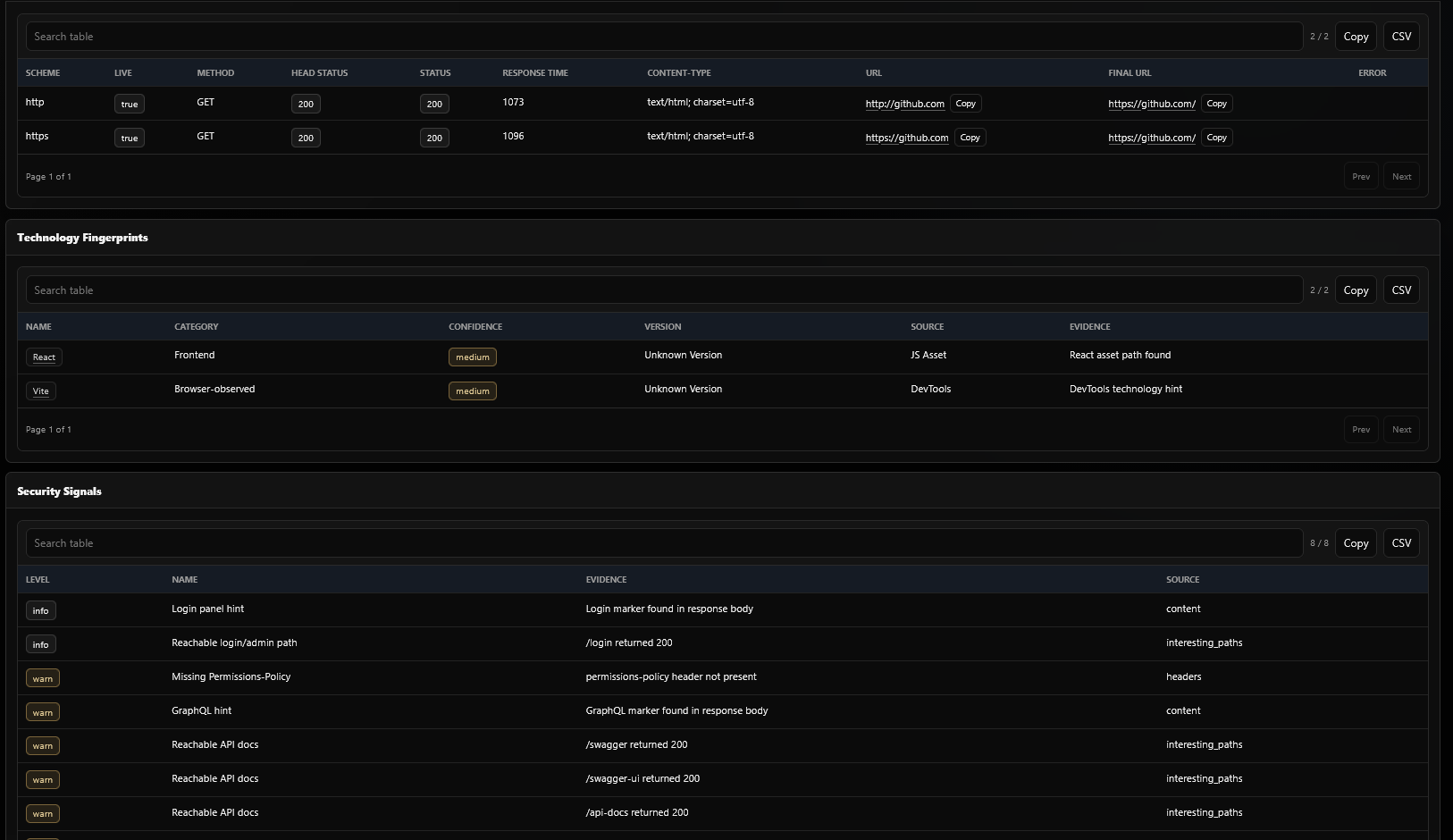Sort security signals by Level header
The width and height of the screenshot is (1453, 840).
[38, 580]
